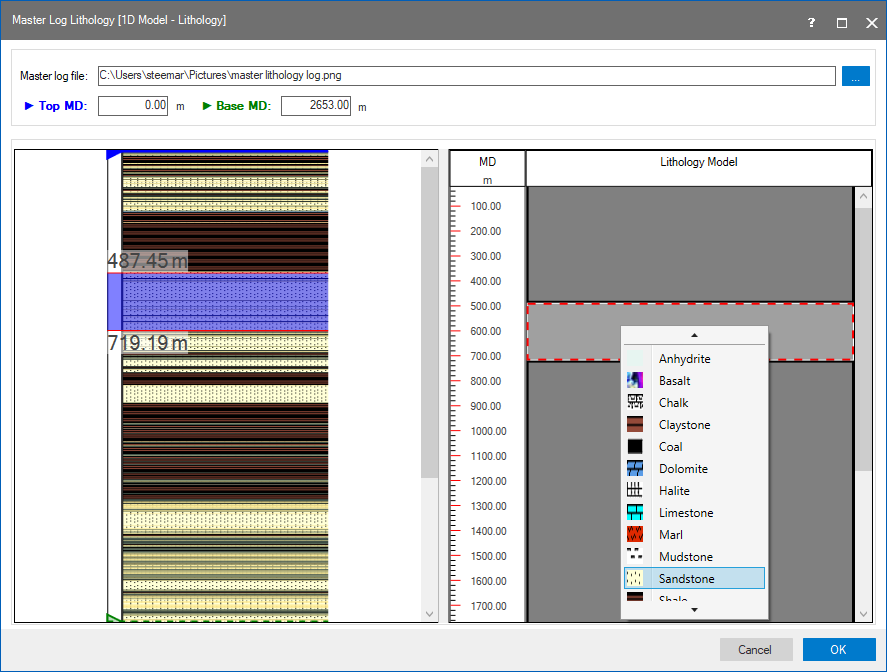Click the Dolomite lithology pattern icon
887x672 pixels.
[634, 469]
